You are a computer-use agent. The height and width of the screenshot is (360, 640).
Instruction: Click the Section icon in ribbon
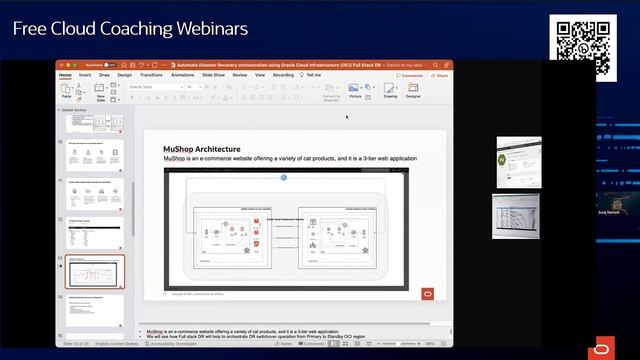(x=113, y=100)
